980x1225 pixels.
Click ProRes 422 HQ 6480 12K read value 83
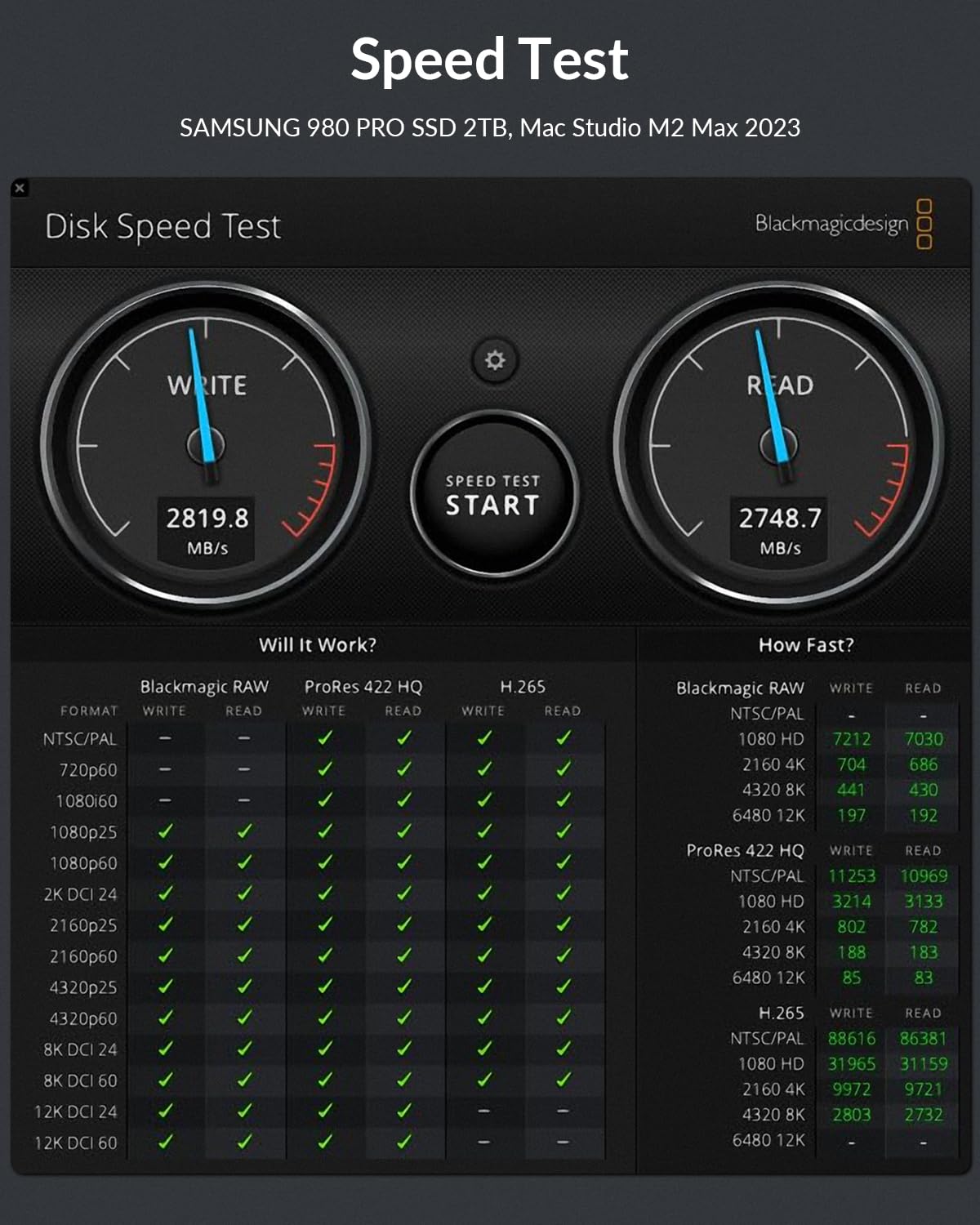click(x=924, y=978)
